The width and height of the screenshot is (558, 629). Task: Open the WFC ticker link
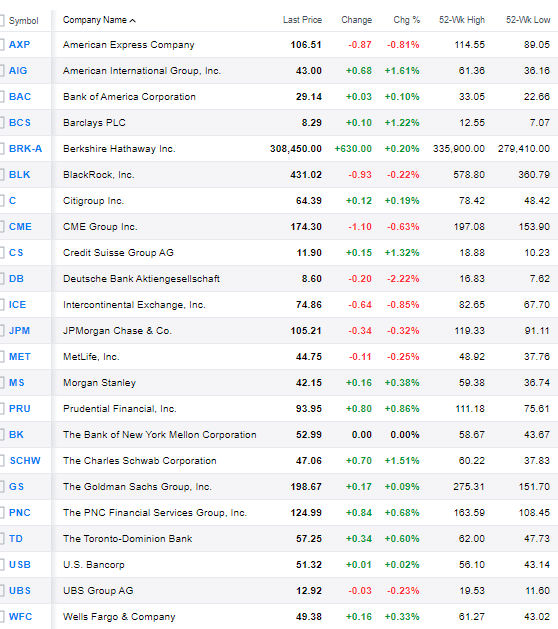[x=20, y=617]
